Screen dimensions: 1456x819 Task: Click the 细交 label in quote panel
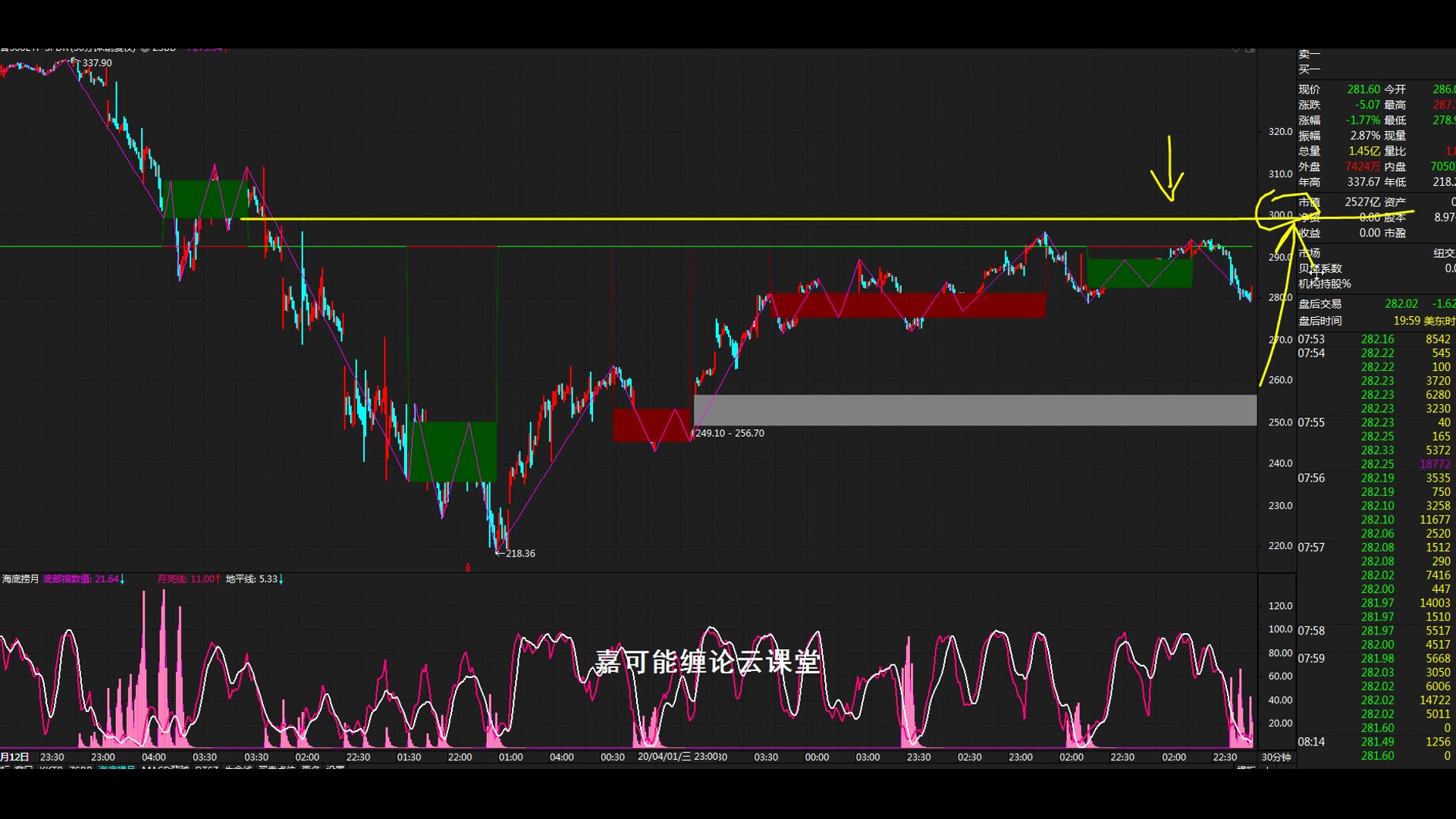pyautogui.click(x=1444, y=253)
